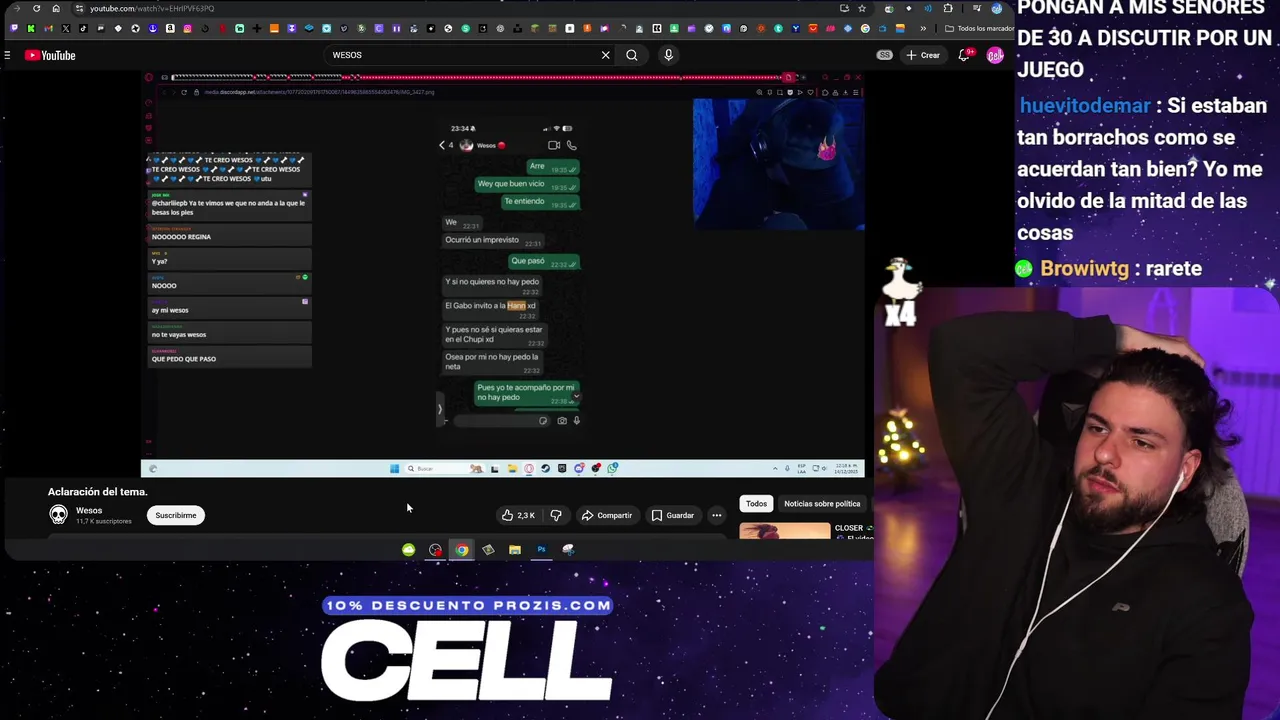
Task: Clear the WESOS search text
Action: click(x=605, y=55)
